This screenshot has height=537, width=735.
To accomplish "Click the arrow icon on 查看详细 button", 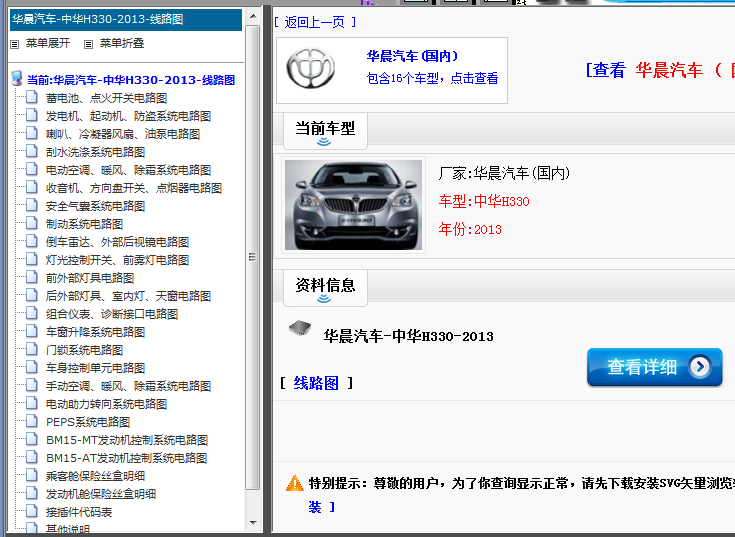I will [x=699, y=366].
